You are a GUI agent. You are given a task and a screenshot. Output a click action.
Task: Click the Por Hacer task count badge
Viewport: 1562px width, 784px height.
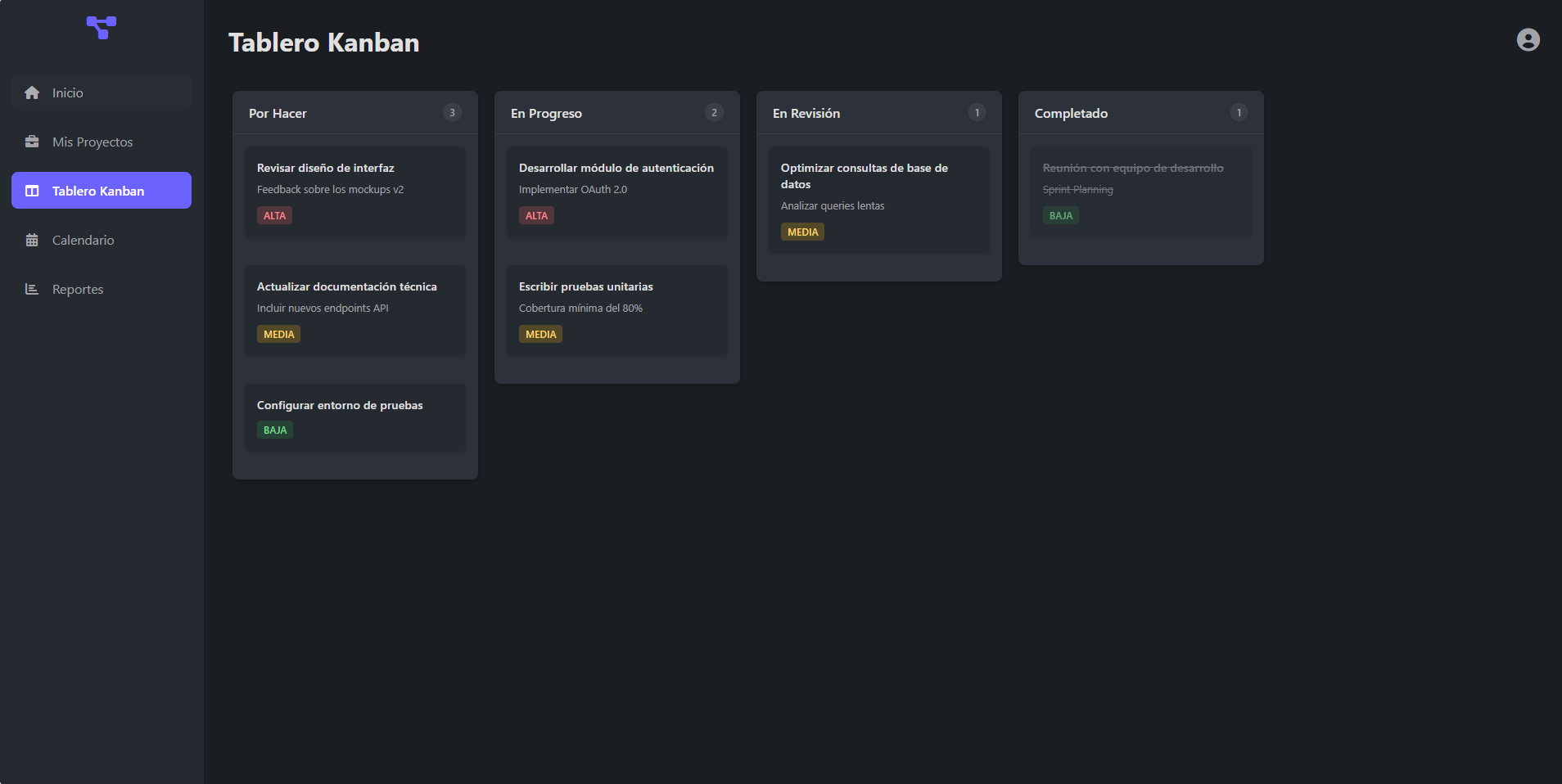coord(452,113)
